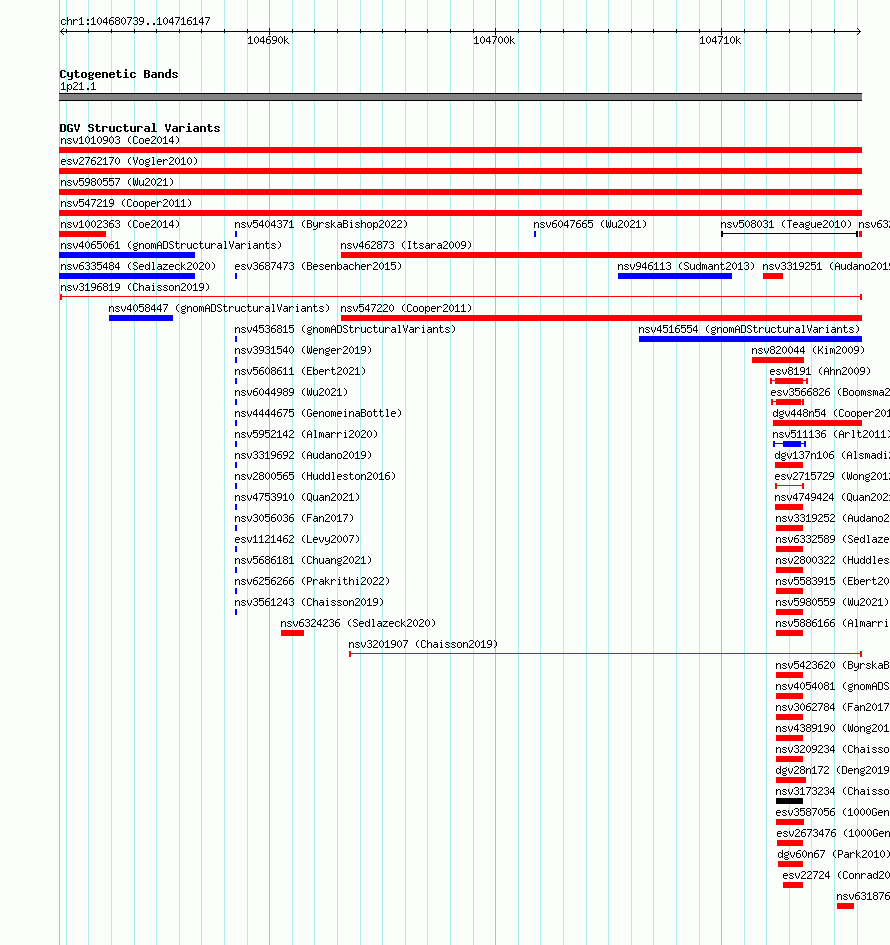Select nsv5404371 (ByrskaBishop2022) label
The image size is (890, 945).
[x=321, y=224]
